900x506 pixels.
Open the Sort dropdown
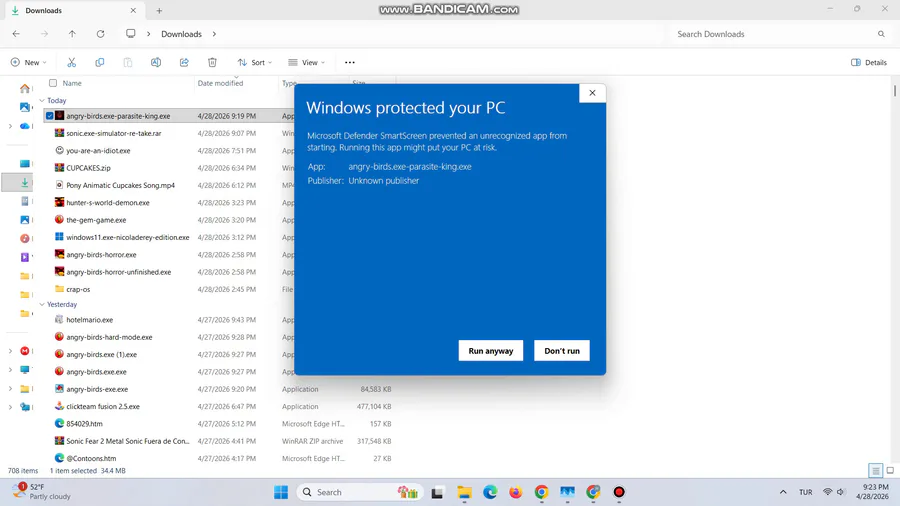click(x=255, y=62)
